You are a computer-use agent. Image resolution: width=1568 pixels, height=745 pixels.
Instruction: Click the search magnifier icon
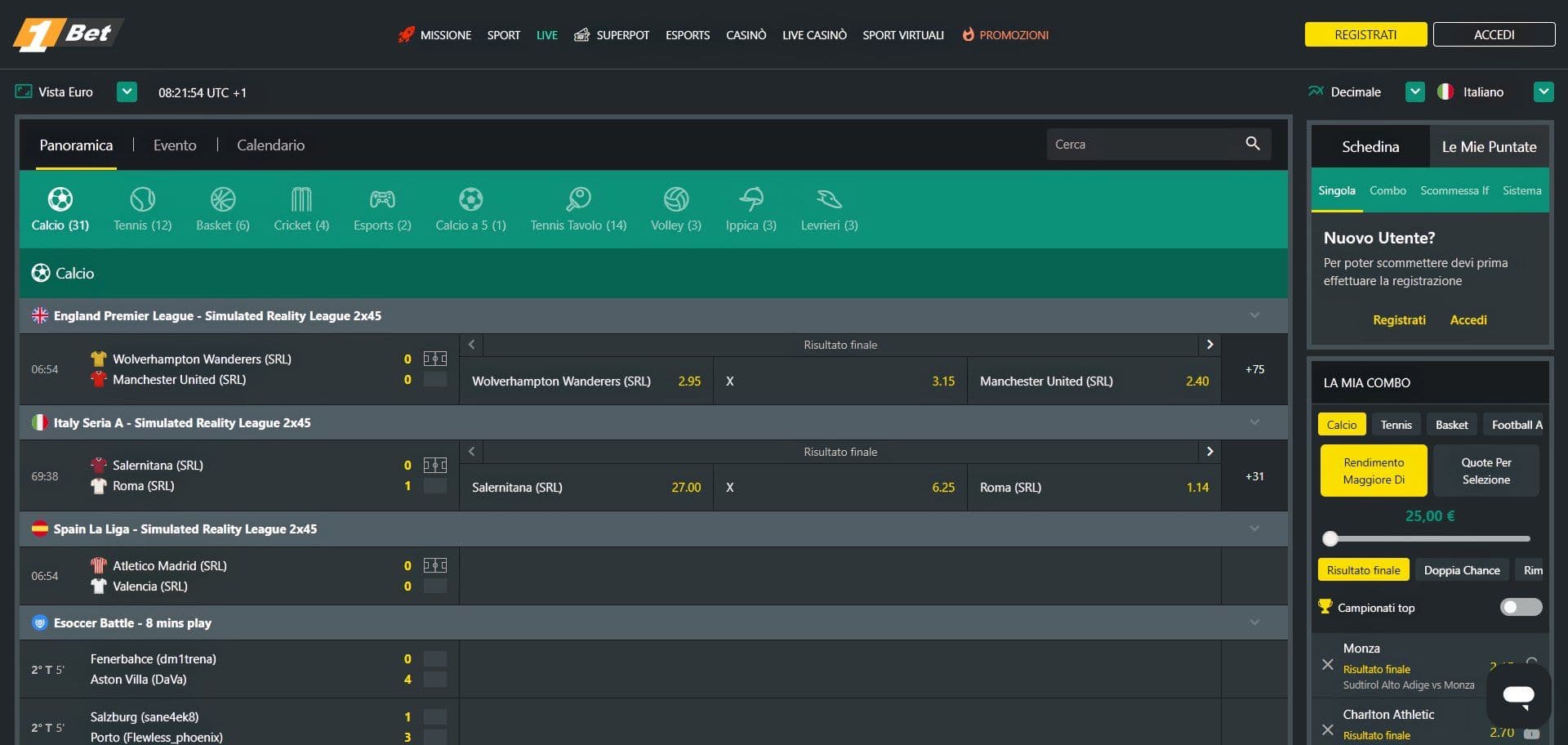1254,144
